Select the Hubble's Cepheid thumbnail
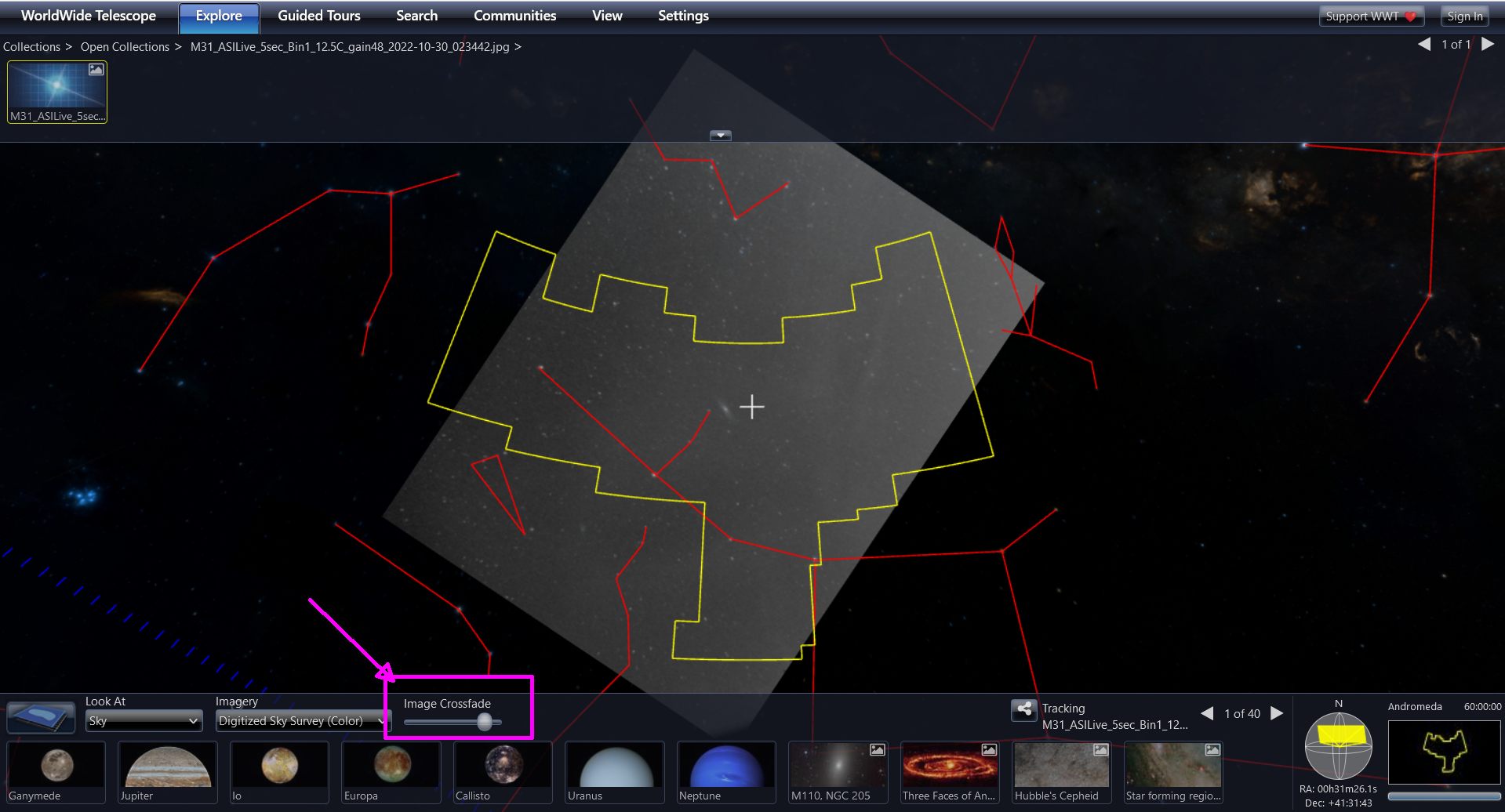 coord(1062,772)
